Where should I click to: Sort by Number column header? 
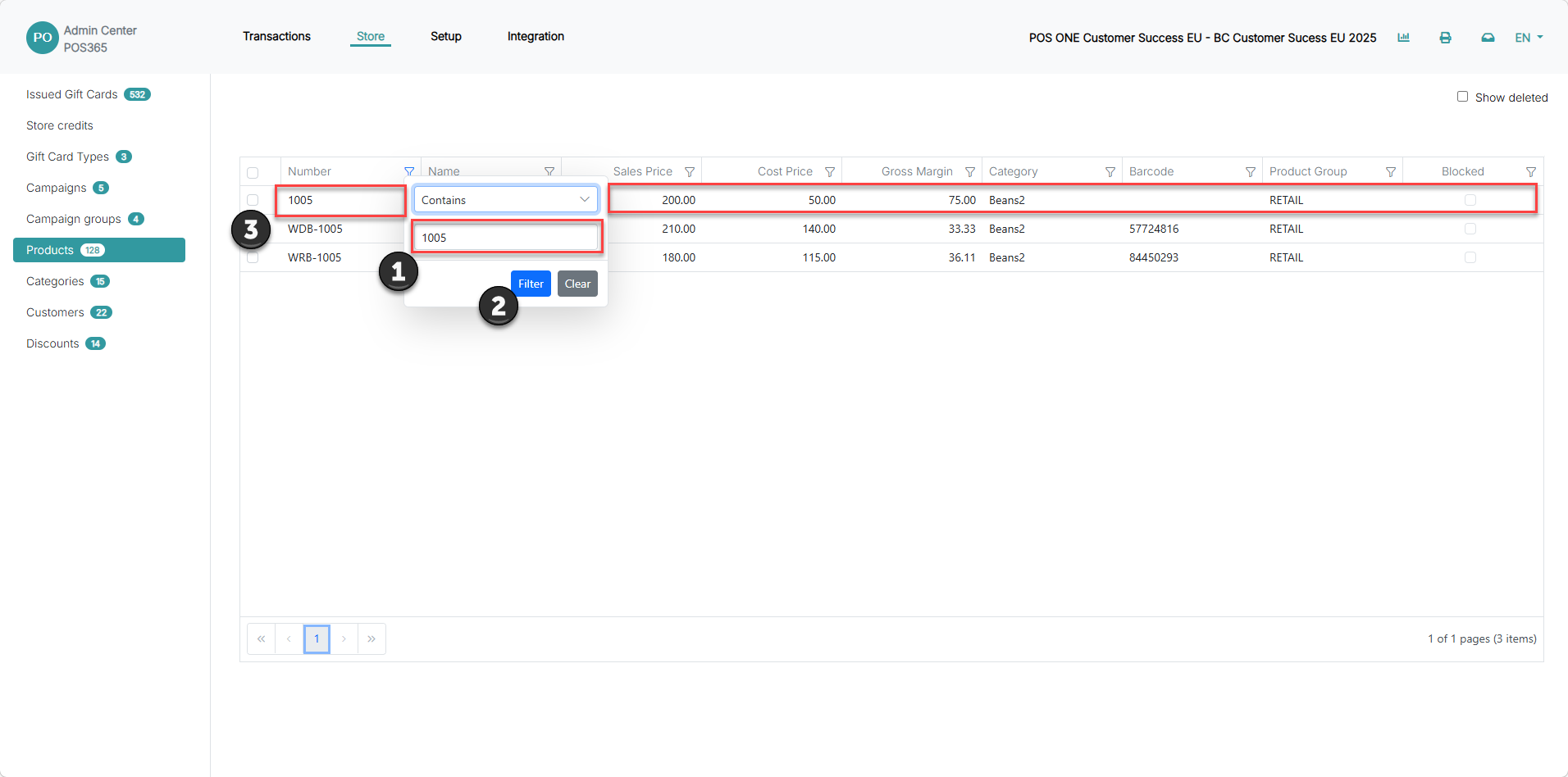pyautogui.click(x=309, y=171)
